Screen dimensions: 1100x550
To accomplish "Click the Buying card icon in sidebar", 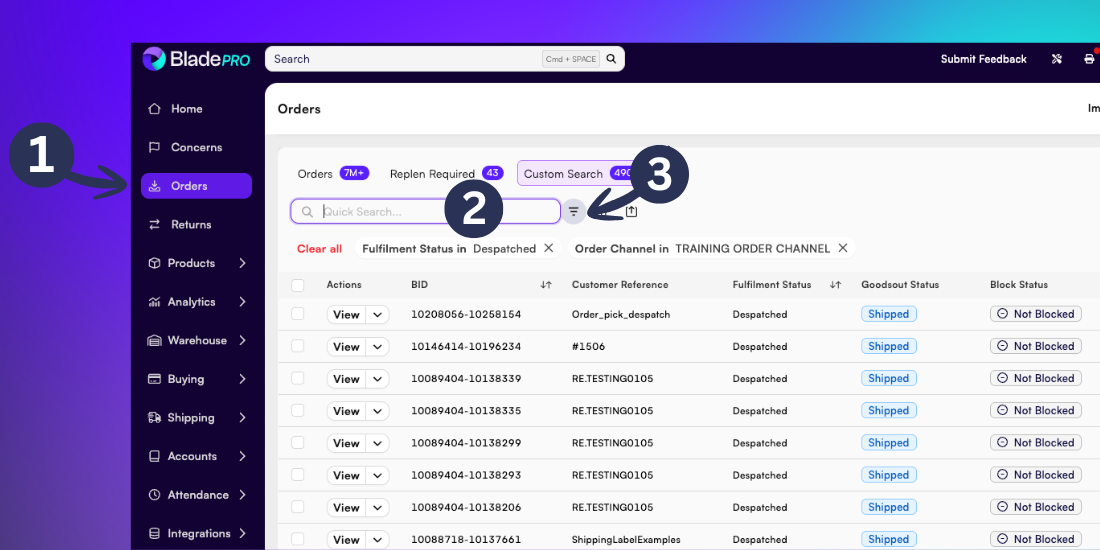I will coord(154,379).
